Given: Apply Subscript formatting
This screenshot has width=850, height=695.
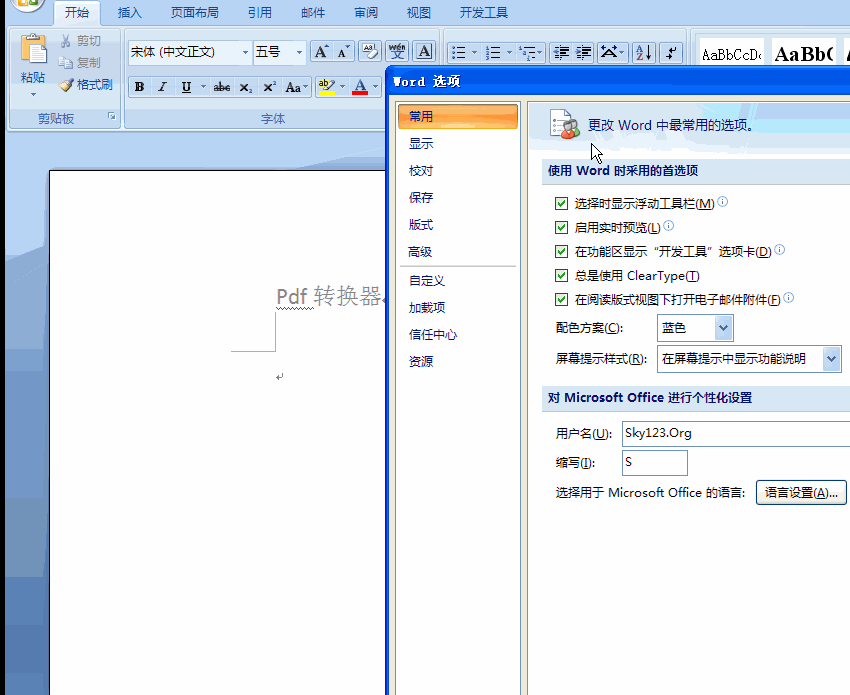Looking at the screenshot, I should click(x=246, y=87).
